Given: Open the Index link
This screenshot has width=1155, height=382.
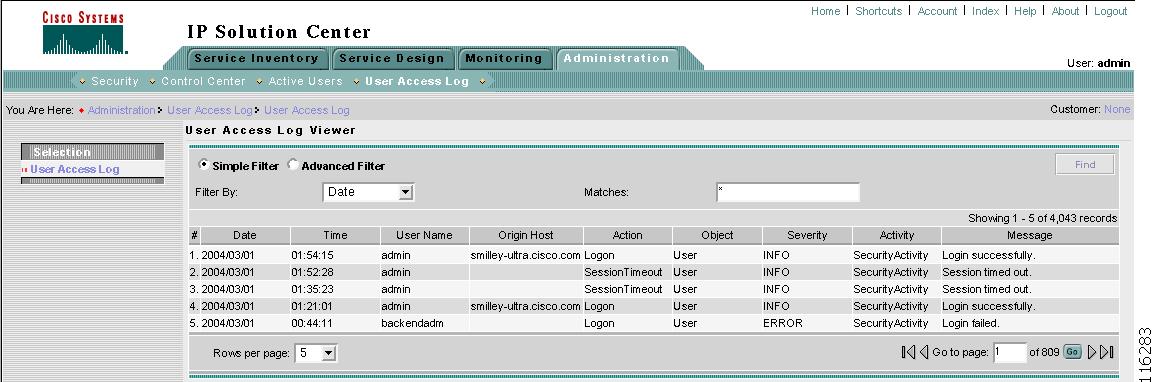Looking at the screenshot, I should click(x=986, y=11).
